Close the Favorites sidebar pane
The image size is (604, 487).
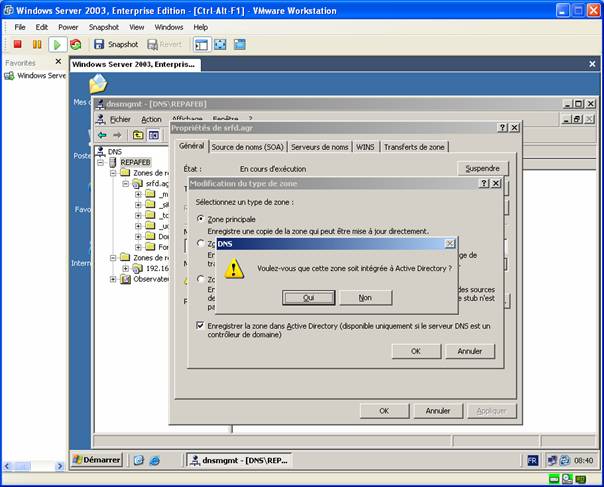click(x=58, y=61)
